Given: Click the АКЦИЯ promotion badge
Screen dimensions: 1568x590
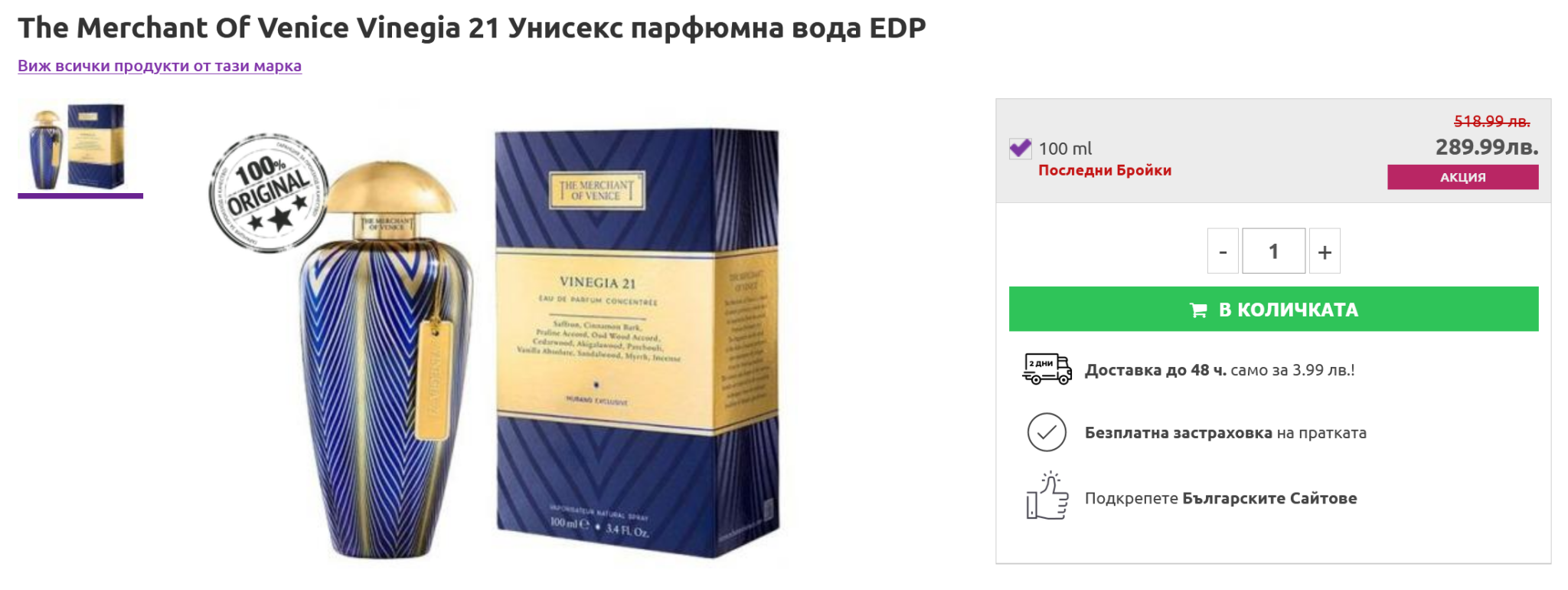Looking at the screenshot, I should tap(1462, 177).
